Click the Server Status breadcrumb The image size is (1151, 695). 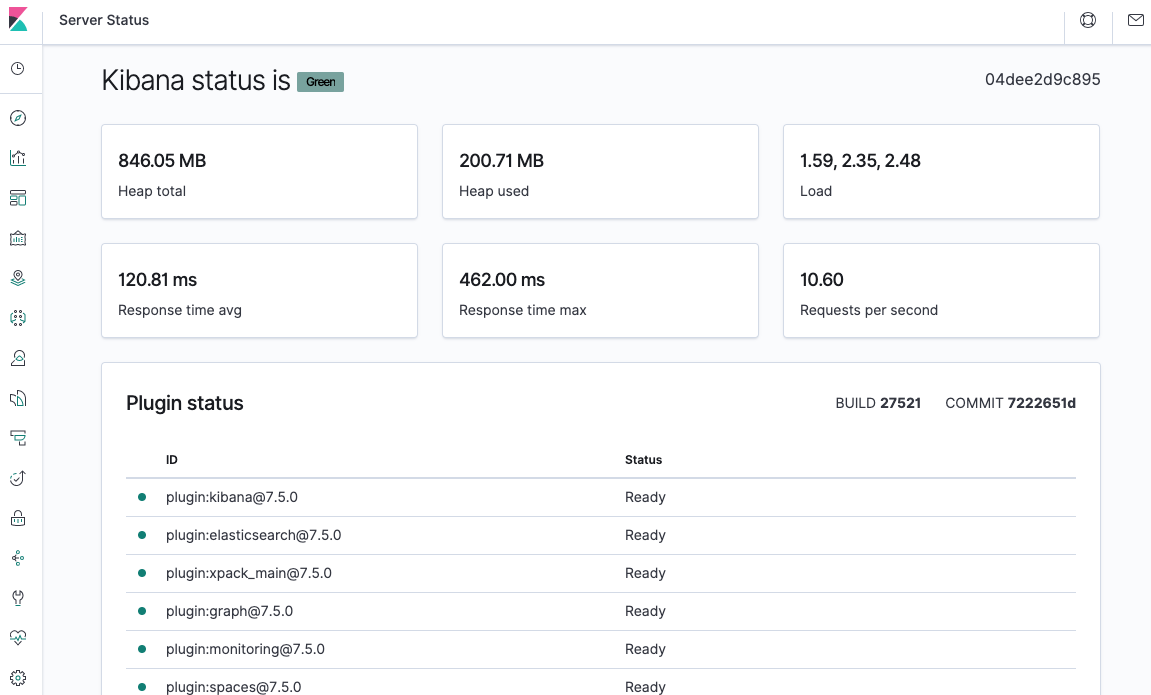[x=104, y=19]
